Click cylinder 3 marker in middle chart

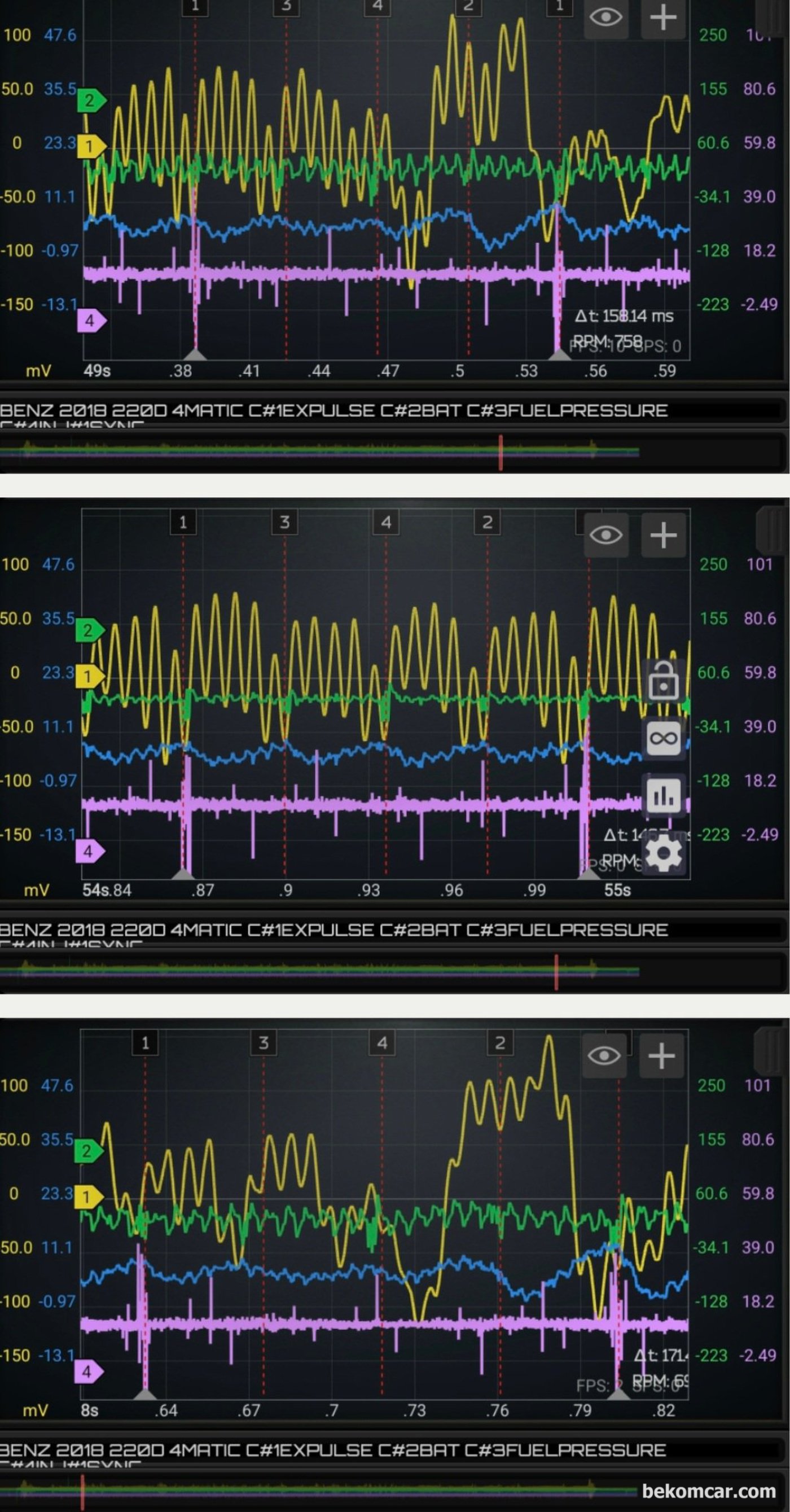point(284,522)
